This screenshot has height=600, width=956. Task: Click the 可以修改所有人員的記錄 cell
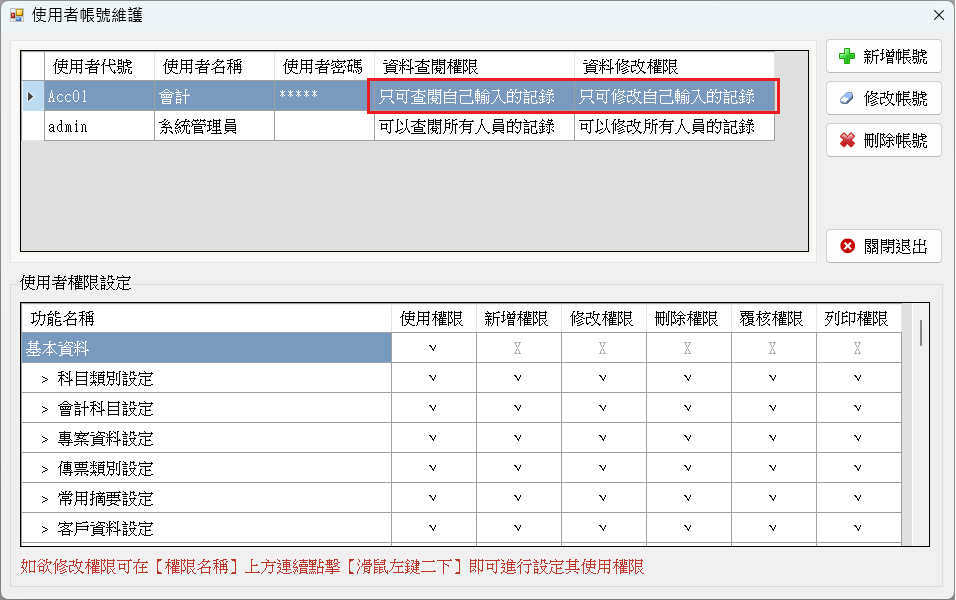[674, 126]
